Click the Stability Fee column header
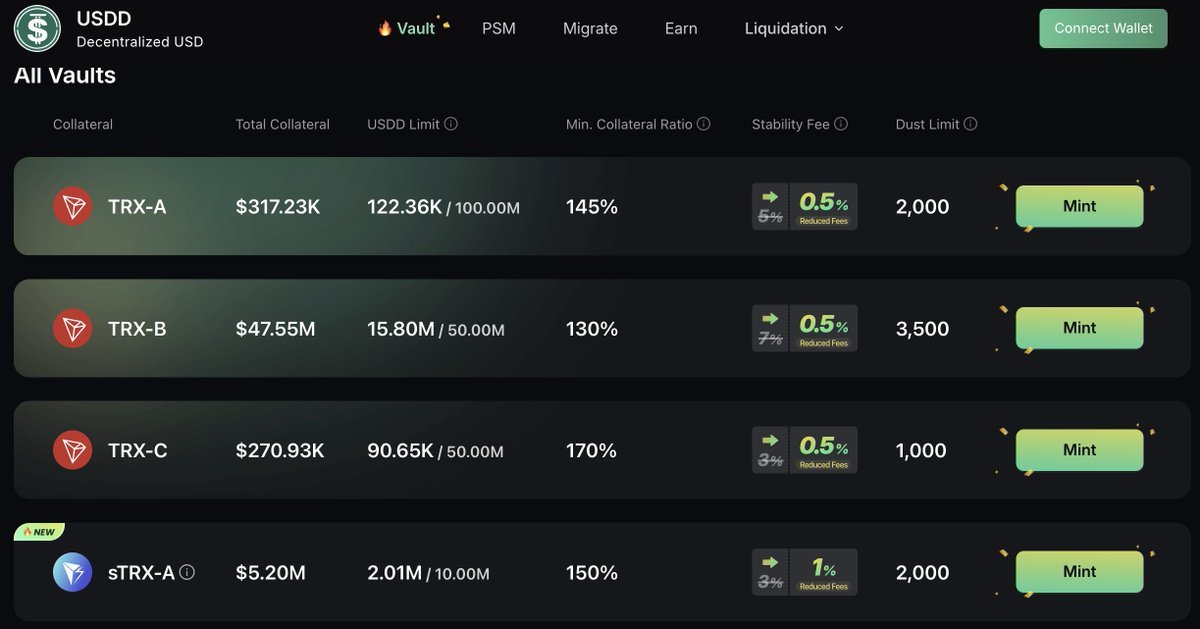 pyautogui.click(x=791, y=124)
